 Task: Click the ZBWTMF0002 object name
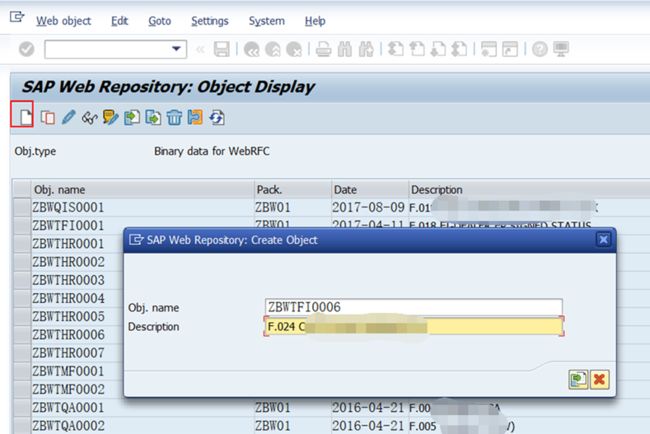point(68,389)
